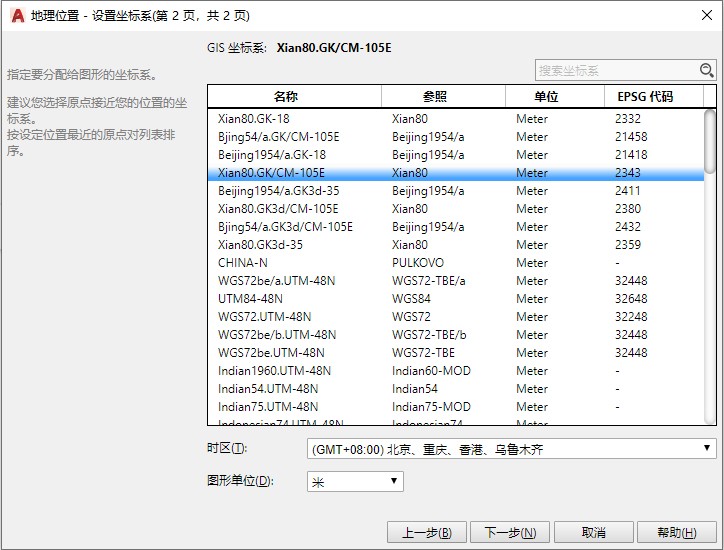The image size is (724, 550).
Task: Open the 时区 time zone dropdown
Action: point(512,448)
